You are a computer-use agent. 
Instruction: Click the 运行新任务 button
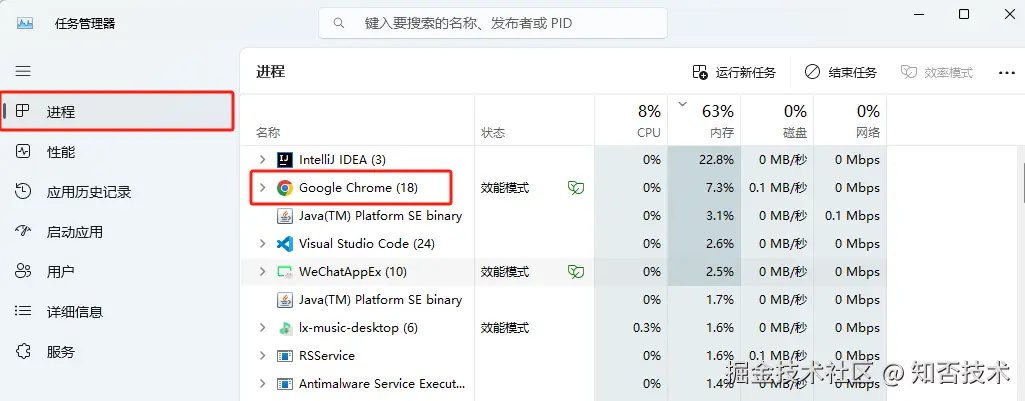[x=734, y=72]
